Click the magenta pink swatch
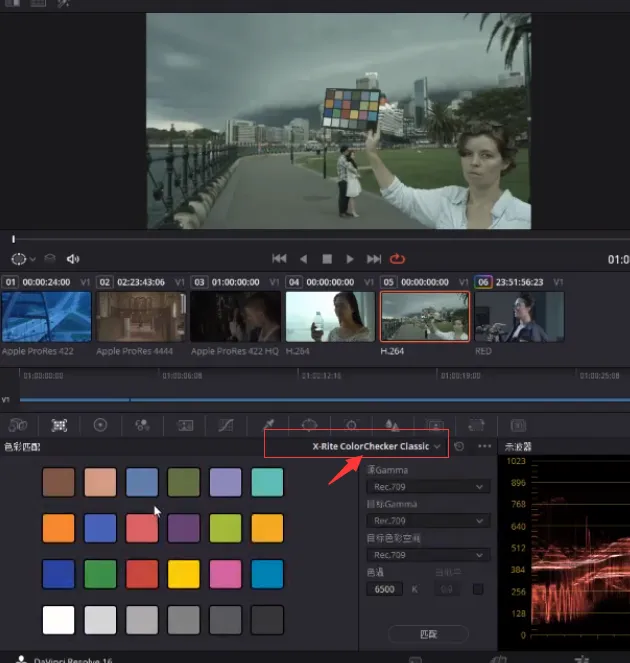This screenshot has height=663, width=630. [225, 574]
